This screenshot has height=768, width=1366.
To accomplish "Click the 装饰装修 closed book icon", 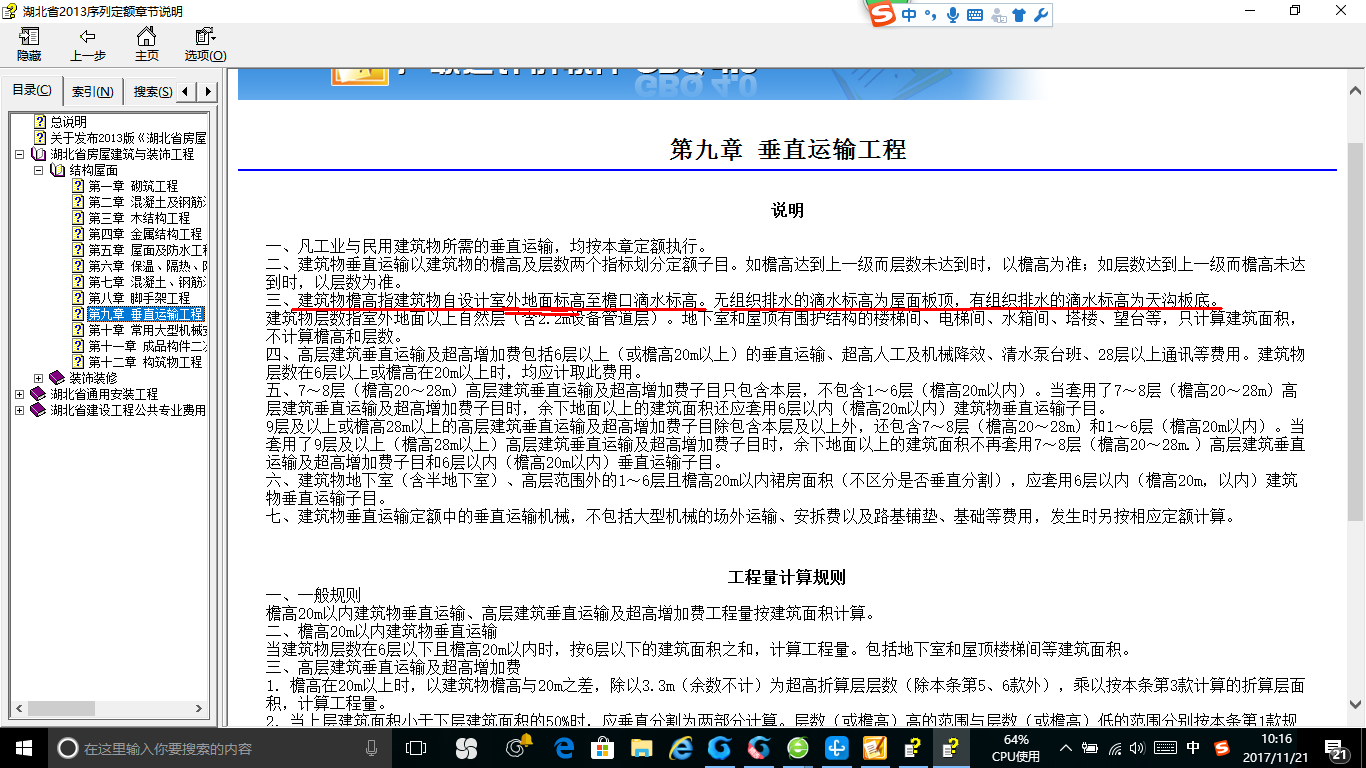I will pyautogui.click(x=57, y=378).
